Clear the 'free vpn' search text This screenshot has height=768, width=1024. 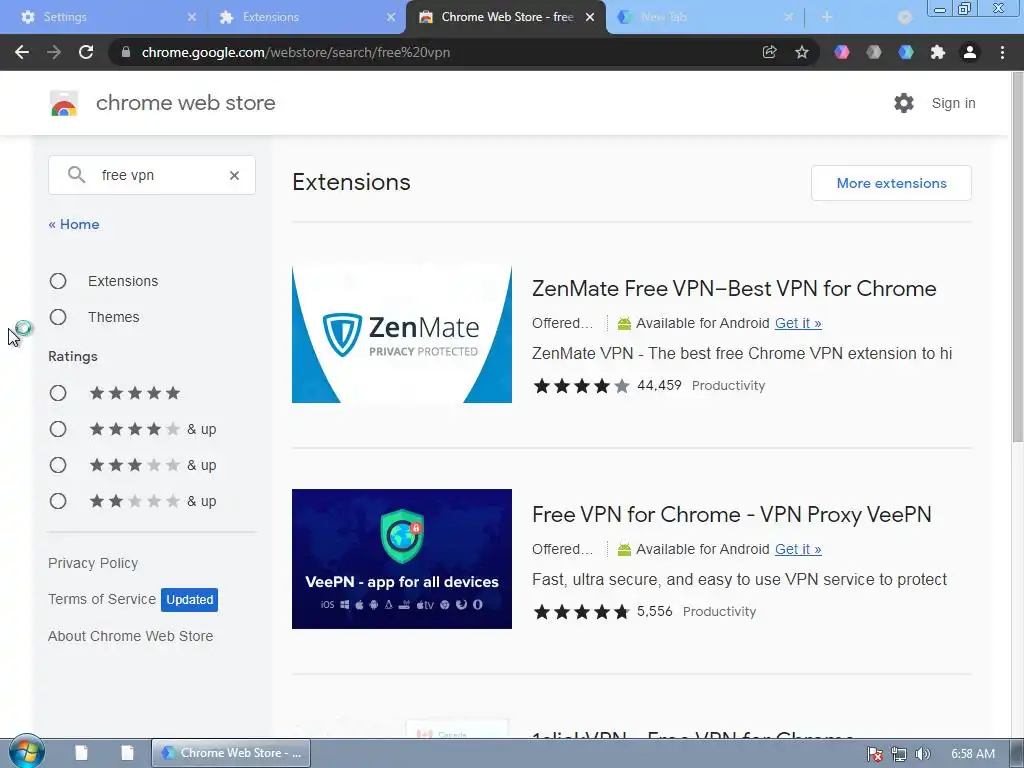234,175
